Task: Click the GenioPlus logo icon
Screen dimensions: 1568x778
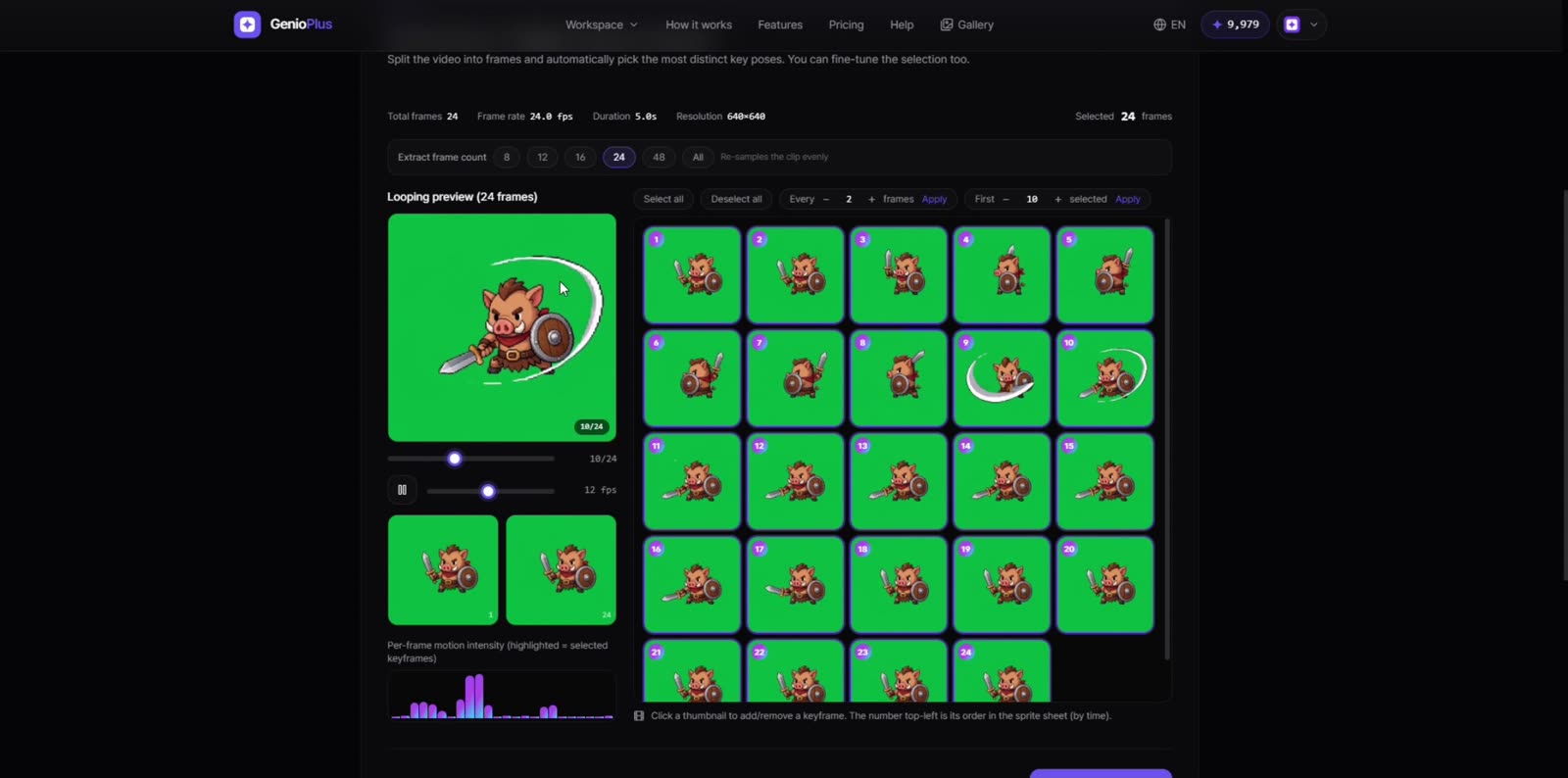Action: (247, 24)
